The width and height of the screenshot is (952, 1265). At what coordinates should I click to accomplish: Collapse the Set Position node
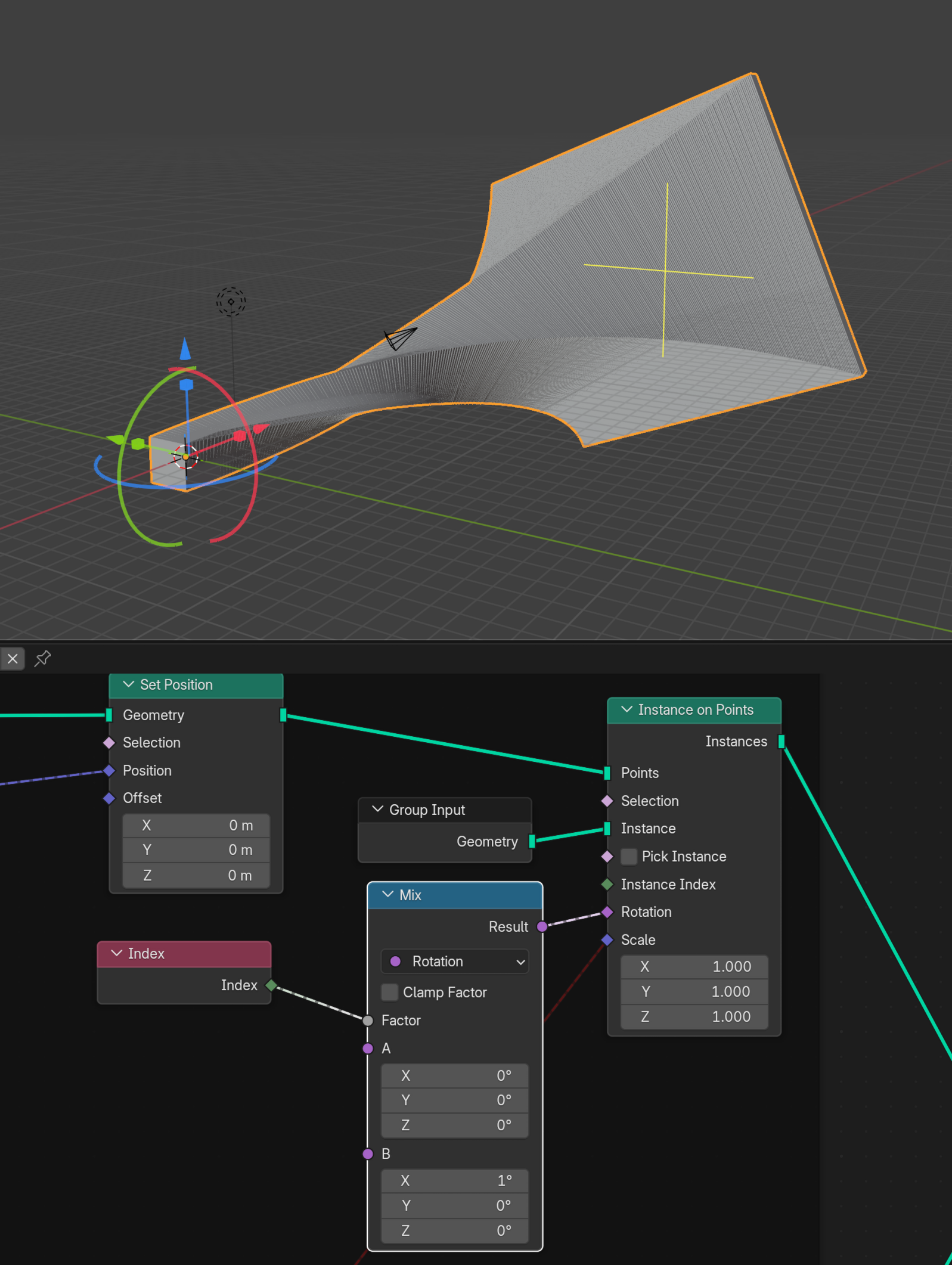[128, 684]
